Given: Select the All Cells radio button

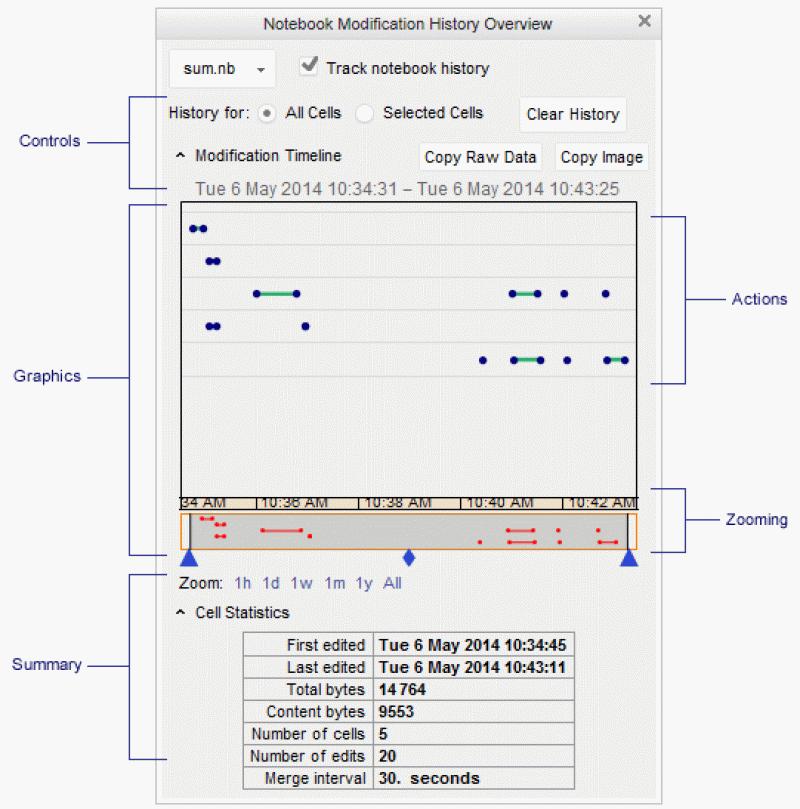Looking at the screenshot, I should [x=267, y=114].
